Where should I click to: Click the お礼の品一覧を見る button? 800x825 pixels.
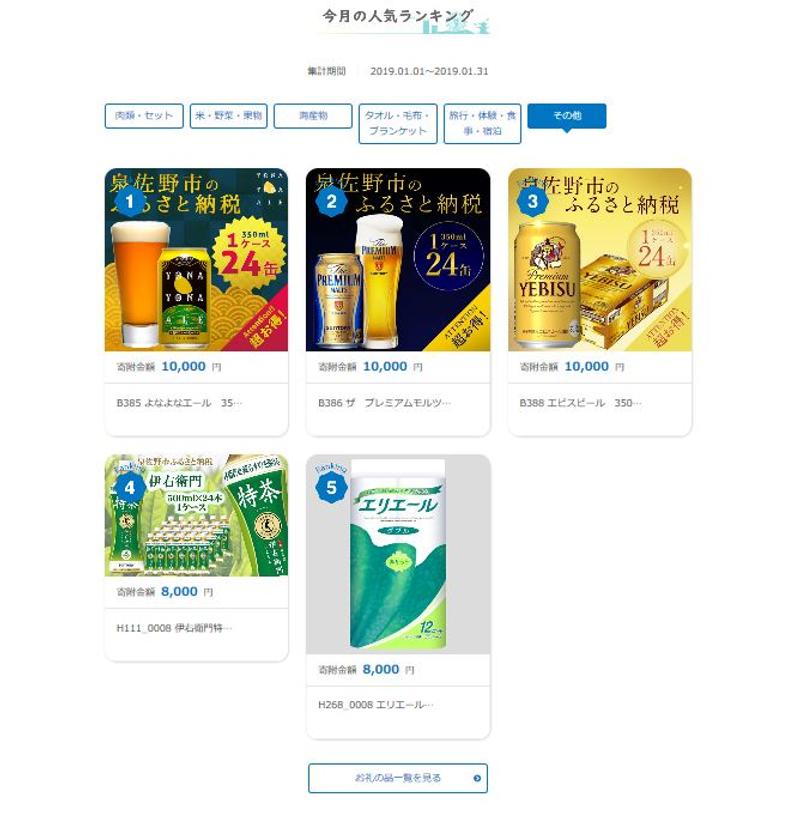pos(398,778)
